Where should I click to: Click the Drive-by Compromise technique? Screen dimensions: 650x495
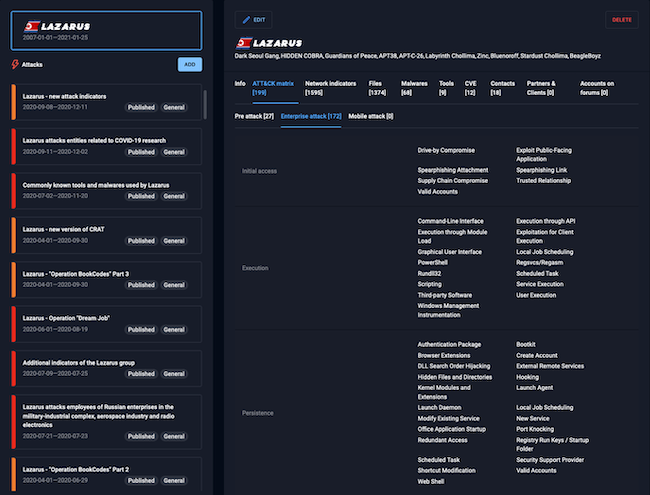446,150
